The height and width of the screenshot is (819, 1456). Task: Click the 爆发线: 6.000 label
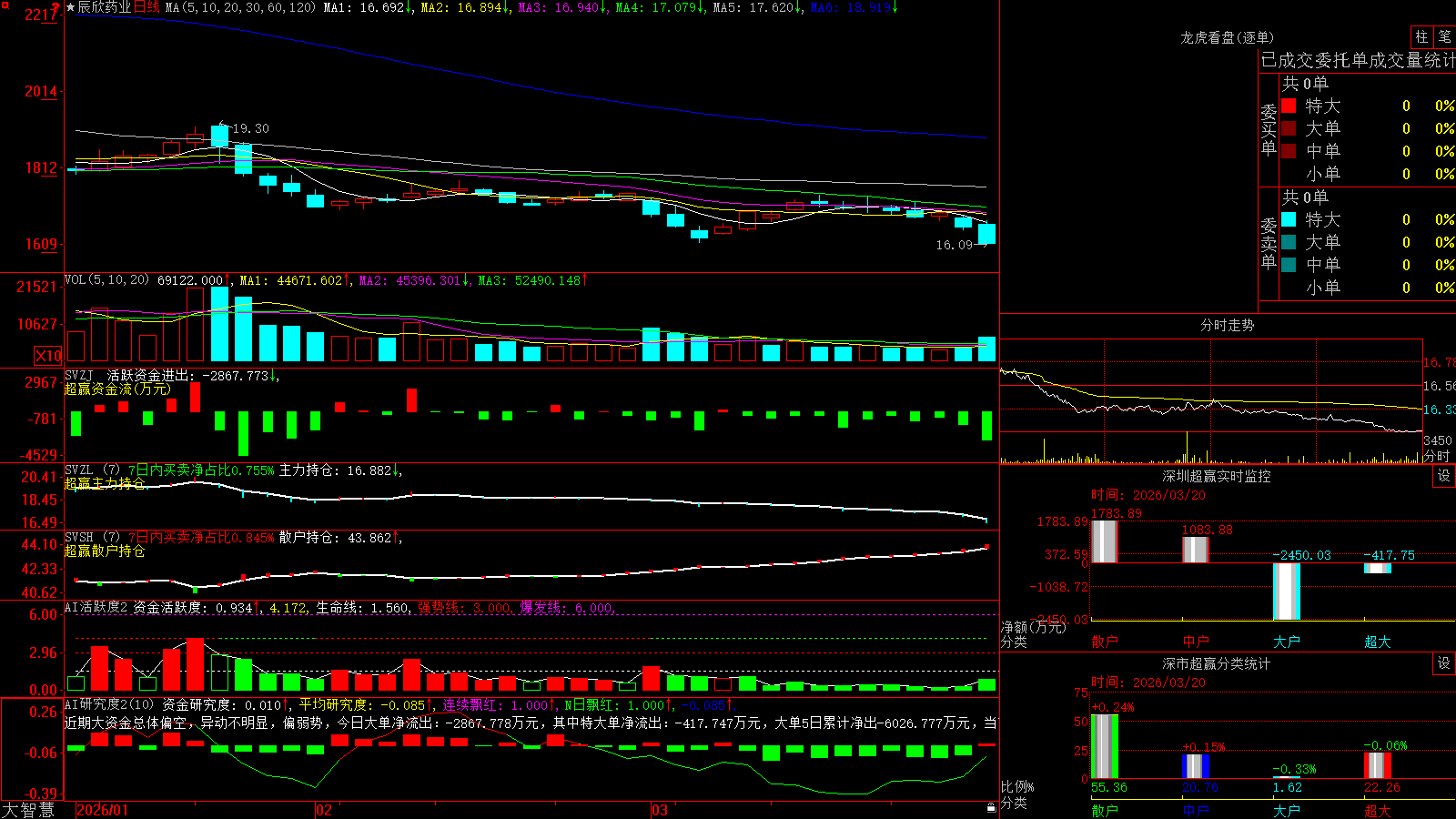[x=568, y=608]
